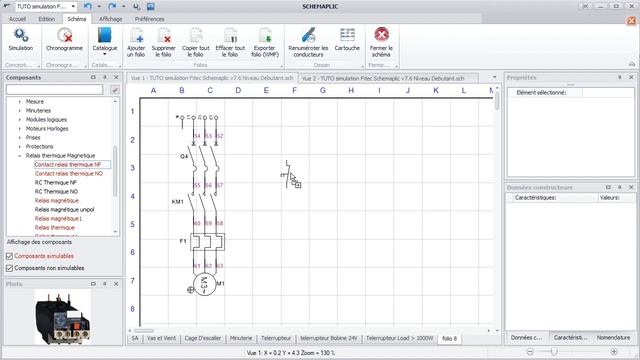Open the Minuterie folio tab
The image size is (640, 360).
point(241,338)
